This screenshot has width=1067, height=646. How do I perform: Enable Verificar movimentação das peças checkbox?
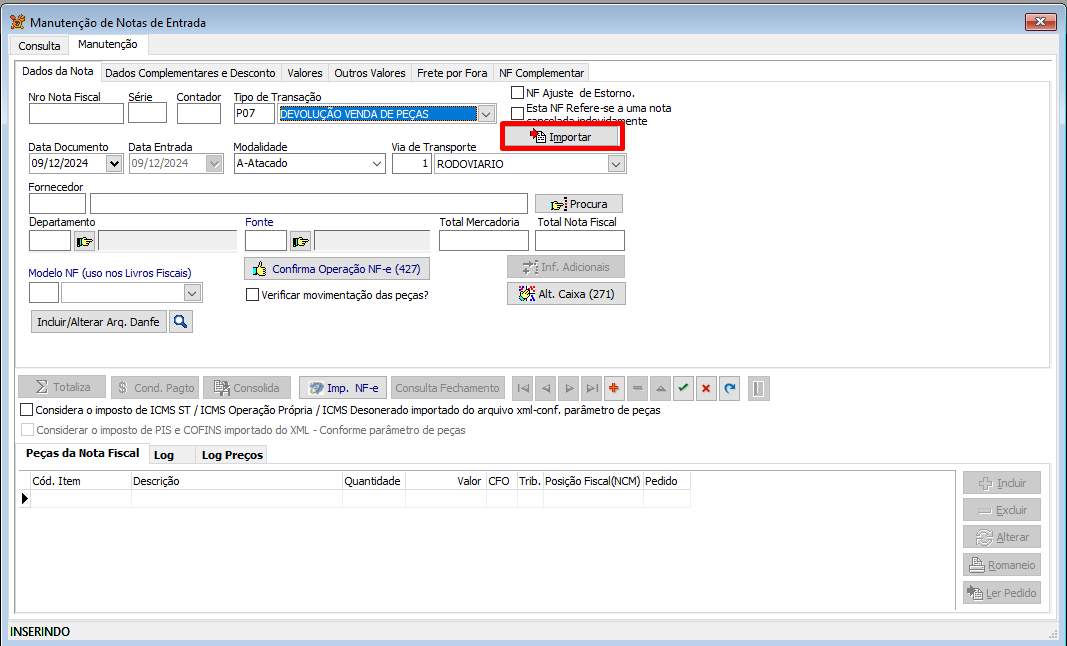(252, 295)
